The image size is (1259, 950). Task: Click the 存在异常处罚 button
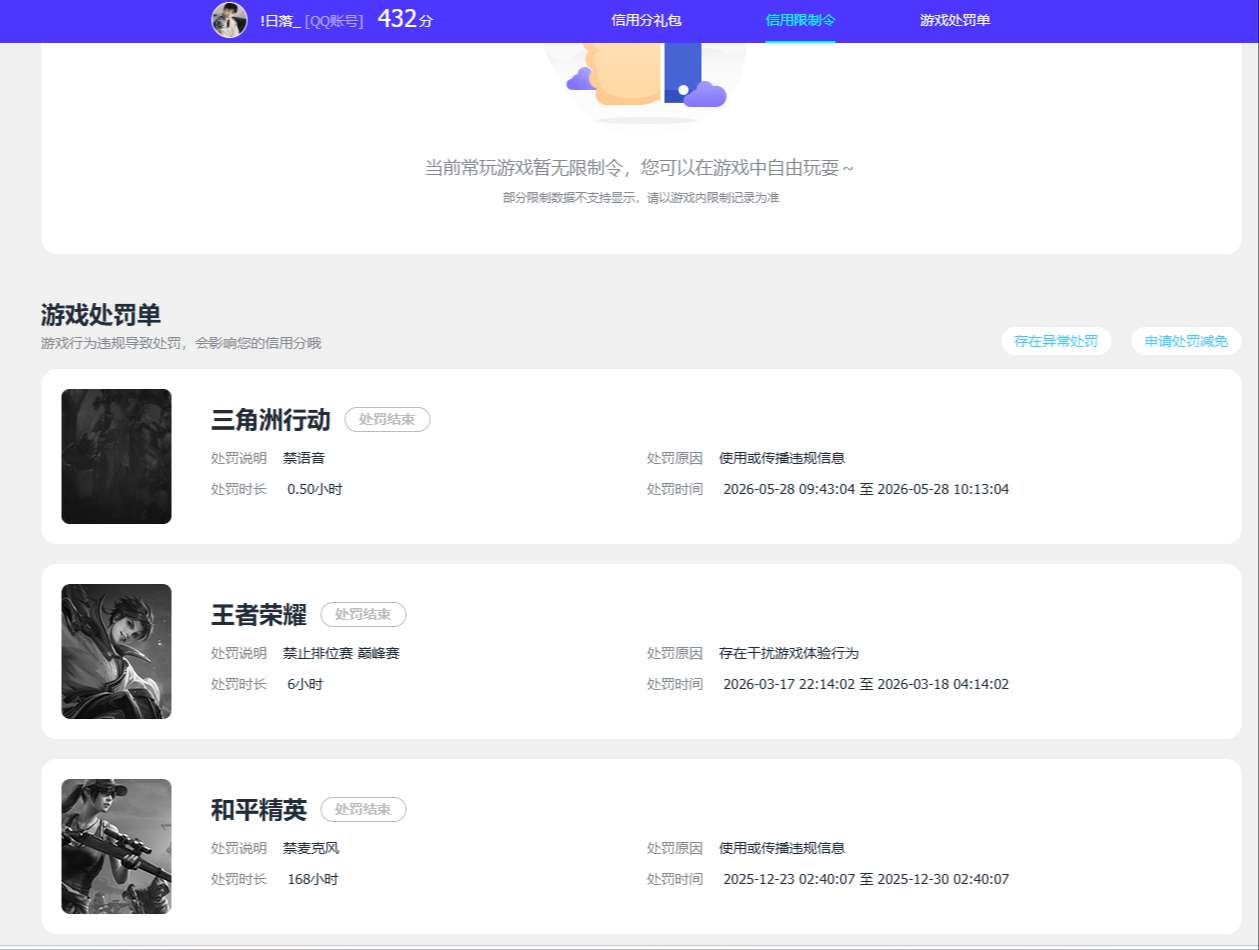[x=1056, y=341]
